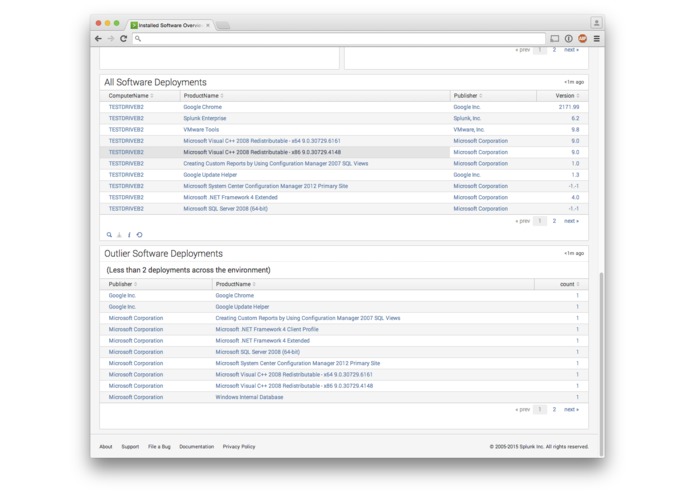Click the Inspect info icon under All Software Deployments
Image resolution: width=695 pixels, height=494 pixels.
point(129,235)
